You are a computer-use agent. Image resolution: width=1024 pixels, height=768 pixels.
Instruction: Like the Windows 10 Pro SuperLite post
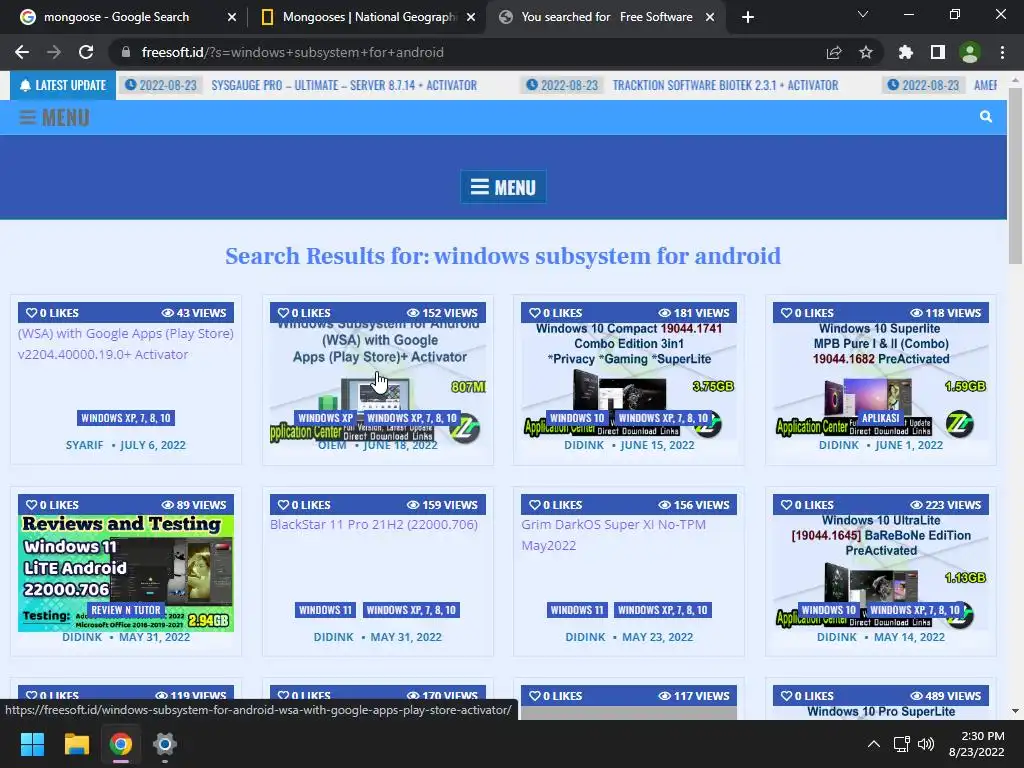point(807,696)
